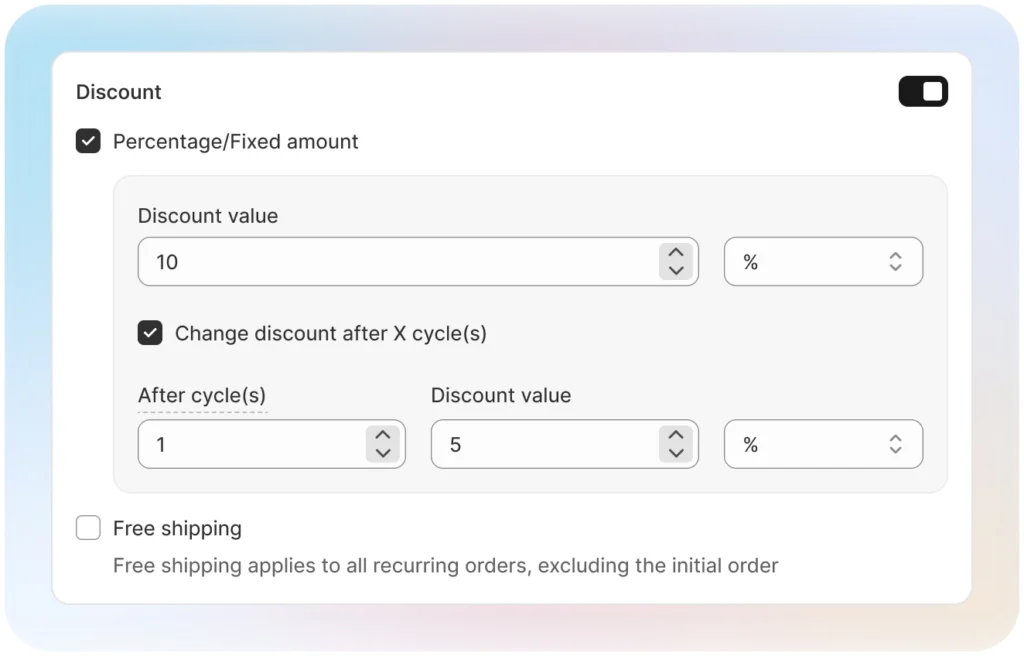Decrement the After cycle(s) value

click(383, 453)
